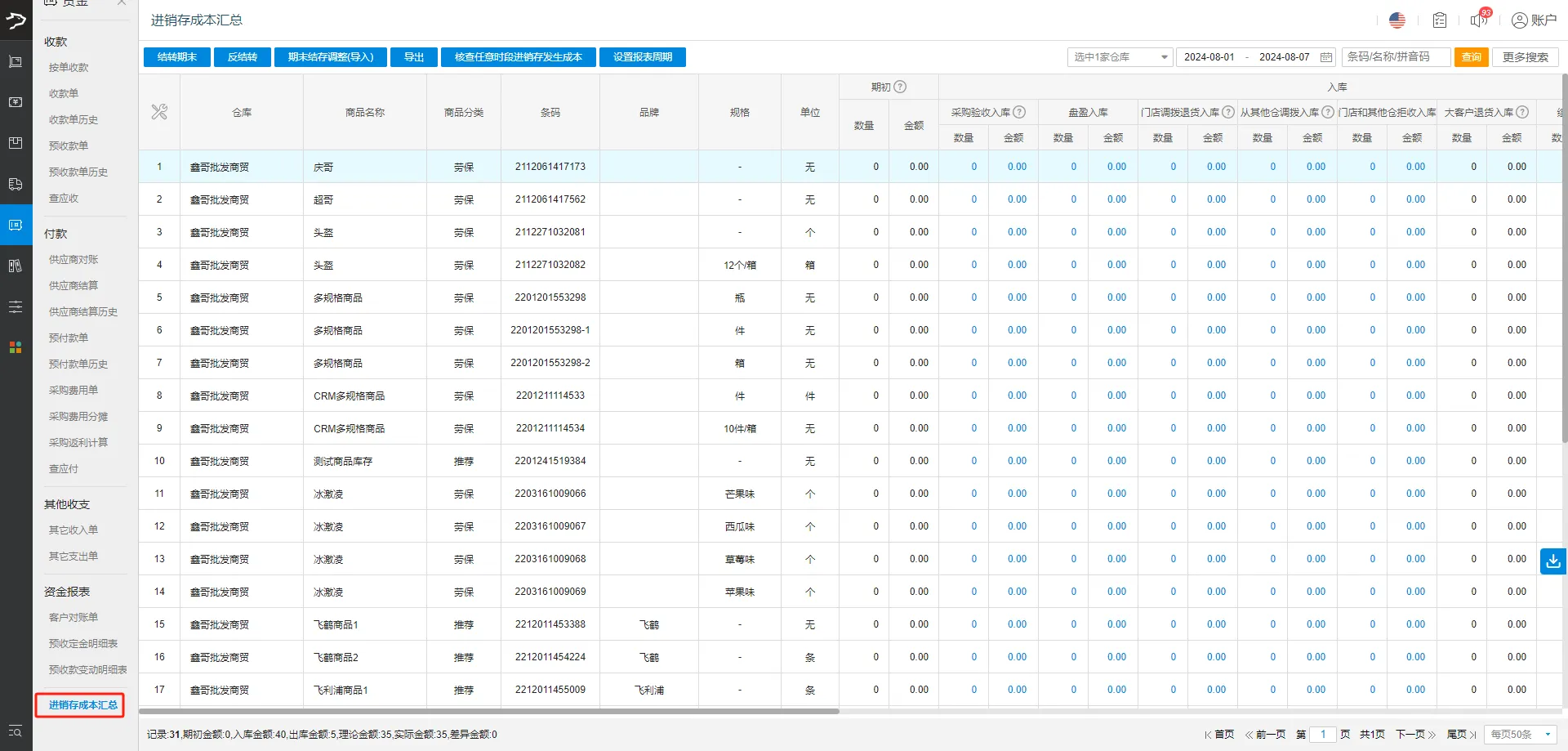Image resolution: width=1568 pixels, height=751 pixels.
Task: Click the 导出 export button
Action: [x=414, y=57]
